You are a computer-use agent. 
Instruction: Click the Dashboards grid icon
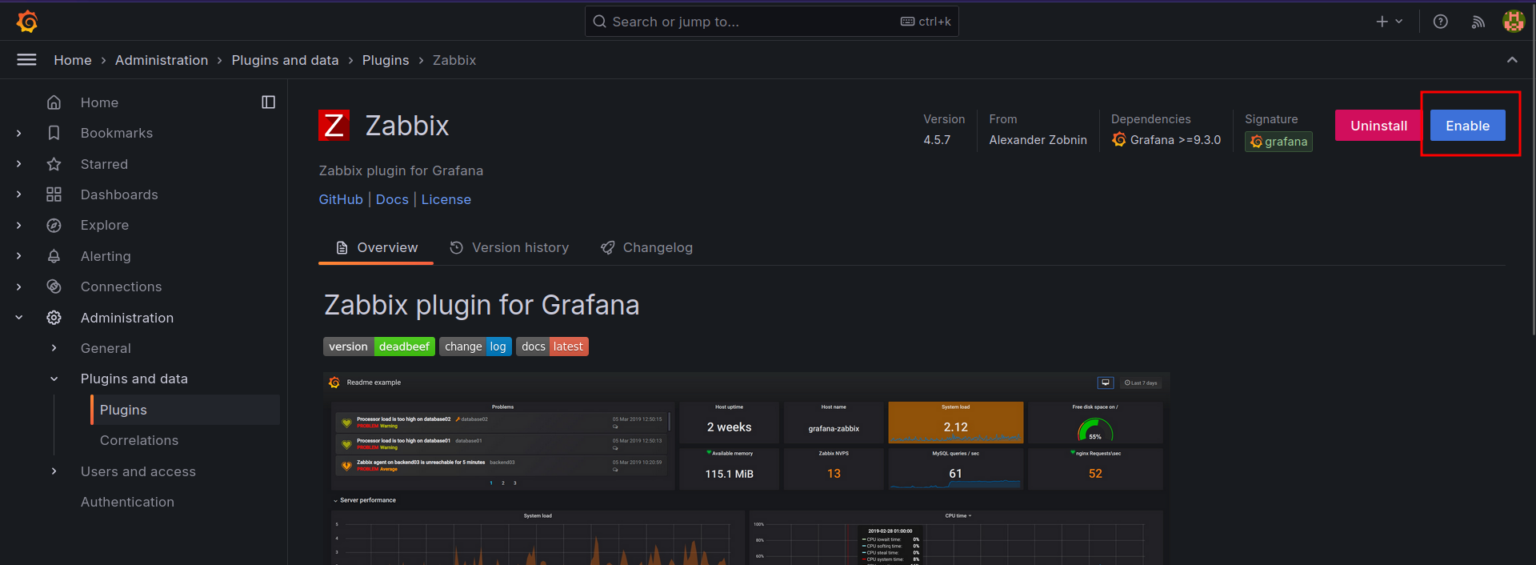point(54,194)
